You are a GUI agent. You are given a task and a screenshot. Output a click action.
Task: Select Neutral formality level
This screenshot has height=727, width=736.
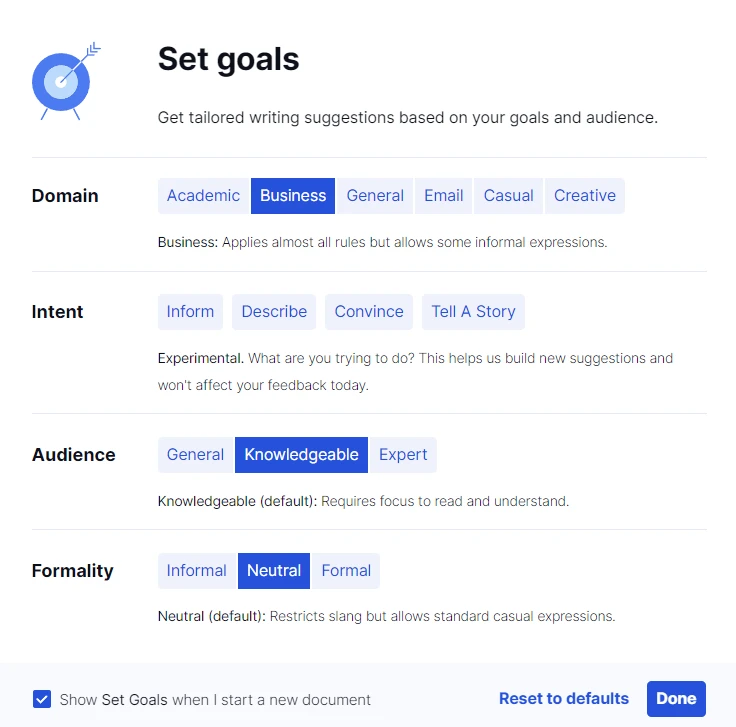point(274,571)
